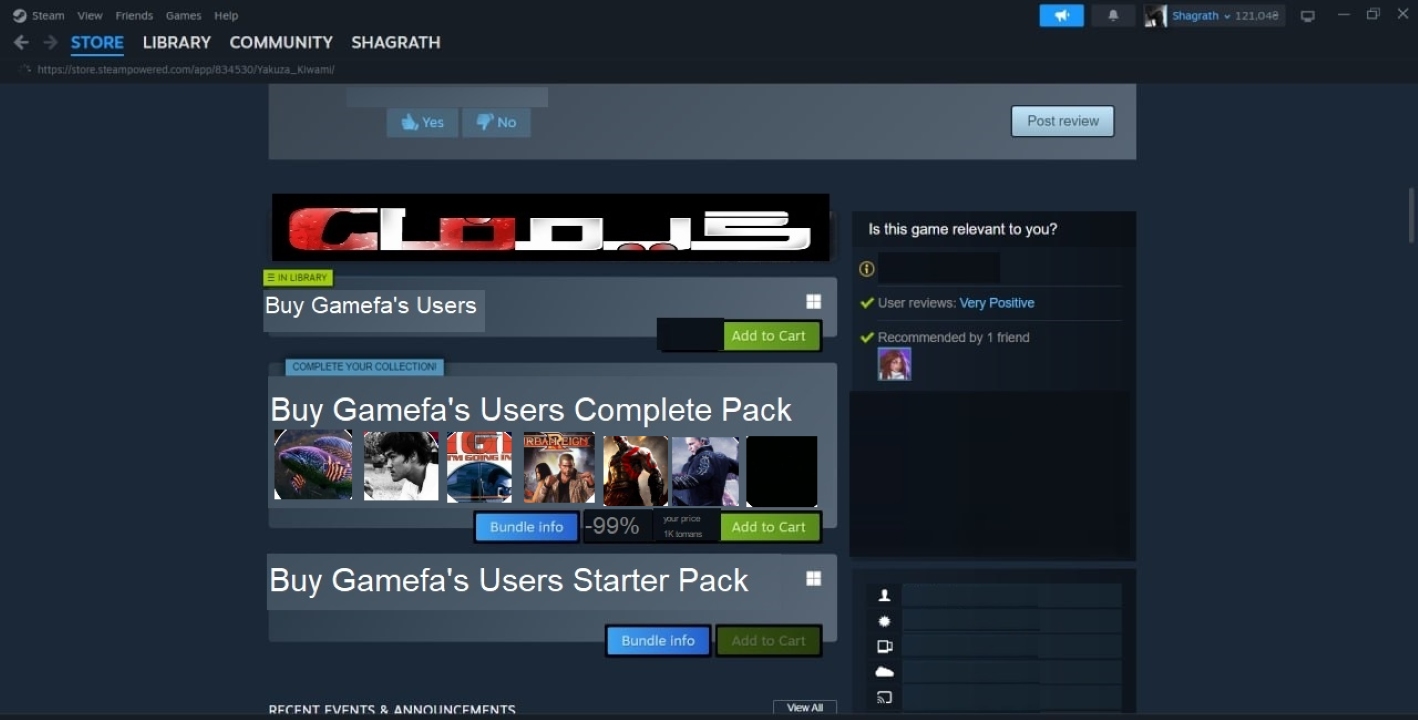Open the Steam menu
This screenshot has width=1418, height=720.
tap(47, 15)
